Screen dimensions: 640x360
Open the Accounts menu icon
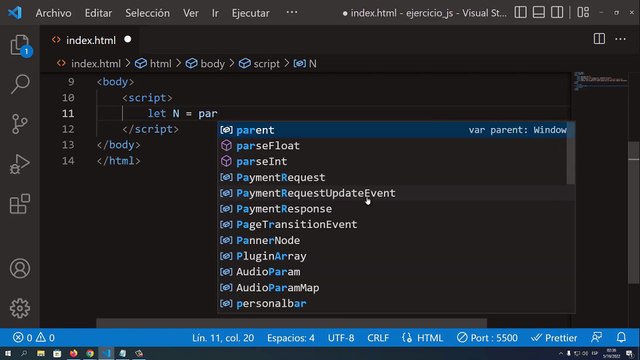[20, 268]
